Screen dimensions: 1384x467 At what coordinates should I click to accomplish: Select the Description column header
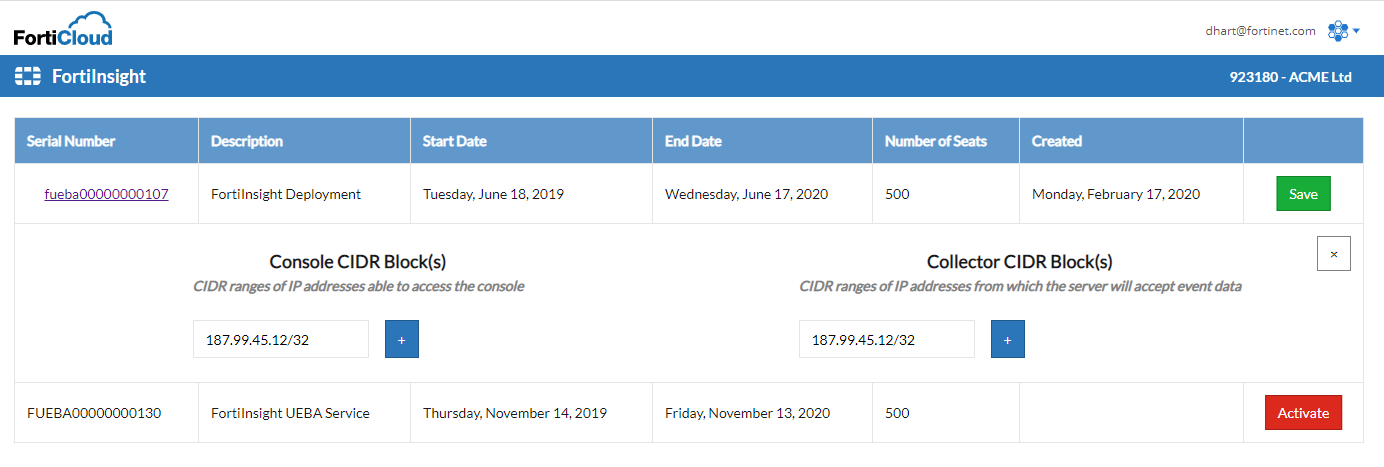[247, 141]
